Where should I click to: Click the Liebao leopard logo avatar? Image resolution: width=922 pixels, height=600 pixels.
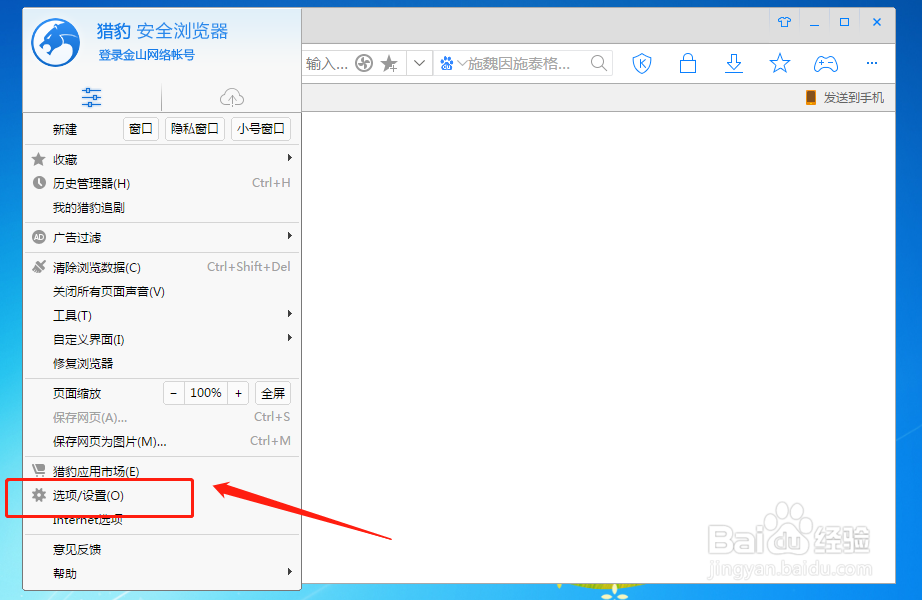click(x=56, y=42)
